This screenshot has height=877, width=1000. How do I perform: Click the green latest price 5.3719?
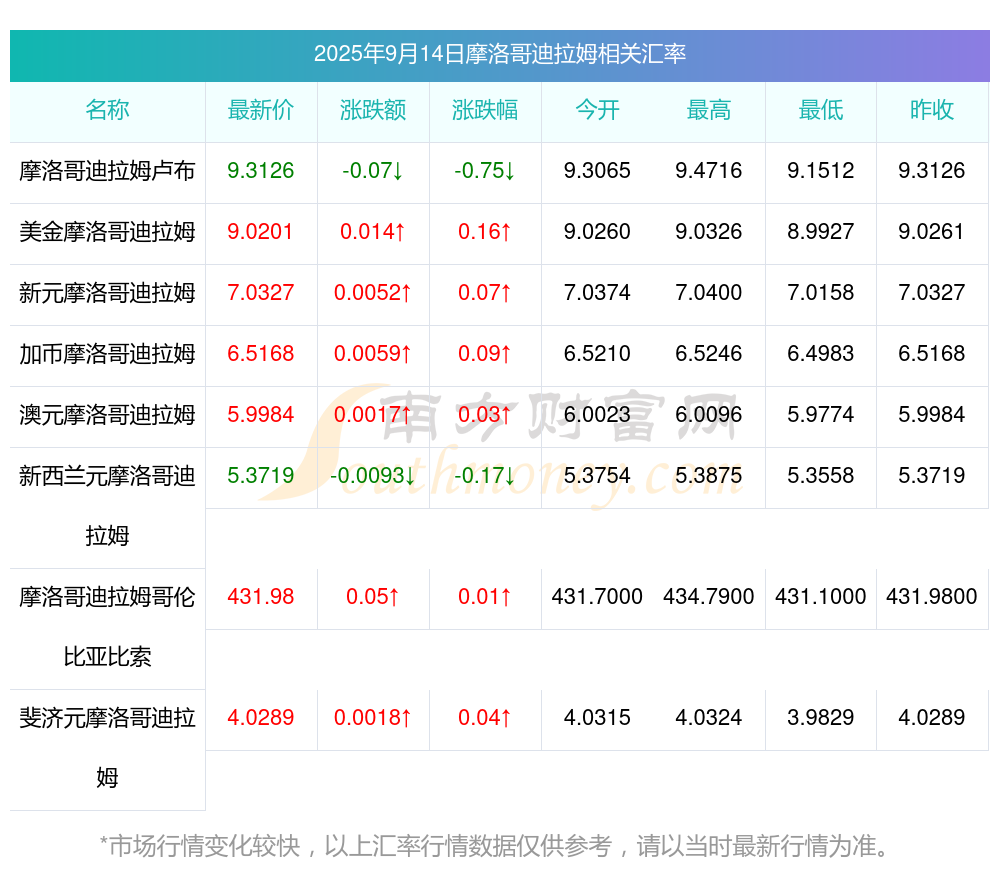pos(261,475)
